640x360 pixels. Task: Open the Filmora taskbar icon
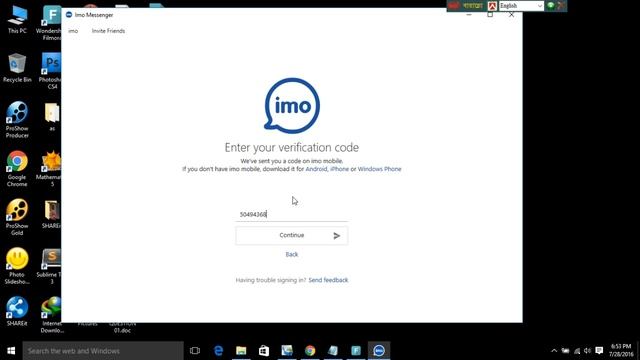point(356,351)
